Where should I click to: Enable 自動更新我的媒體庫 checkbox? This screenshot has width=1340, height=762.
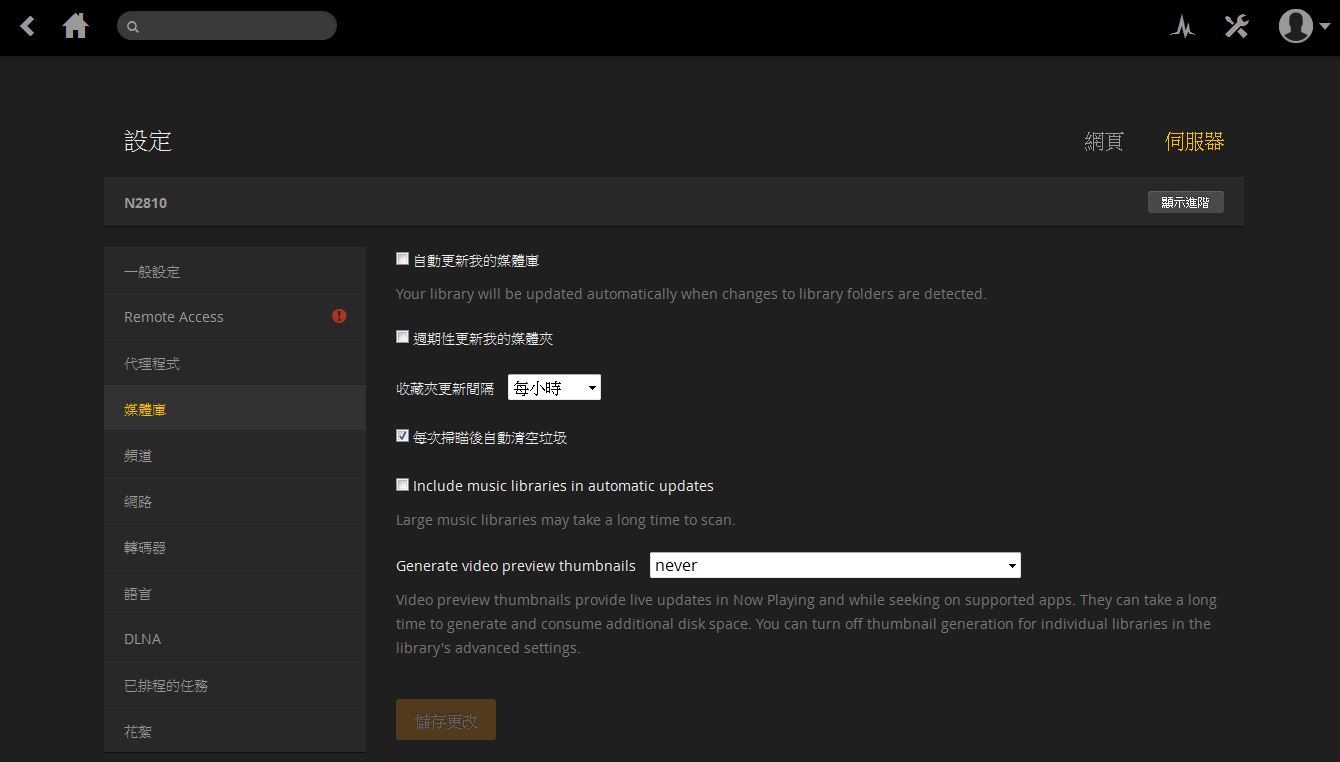pyautogui.click(x=402, y=259)
